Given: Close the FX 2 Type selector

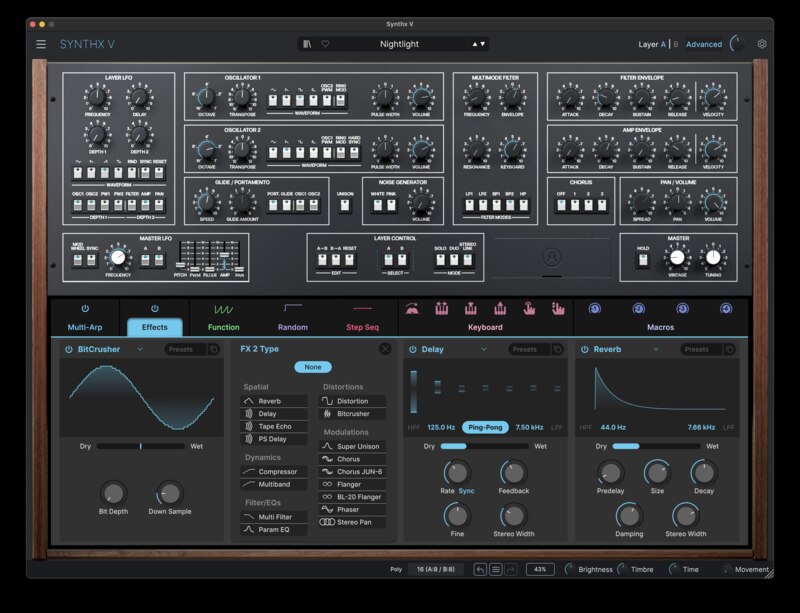Looking at the screenshot, I should (x=385, y=349).
